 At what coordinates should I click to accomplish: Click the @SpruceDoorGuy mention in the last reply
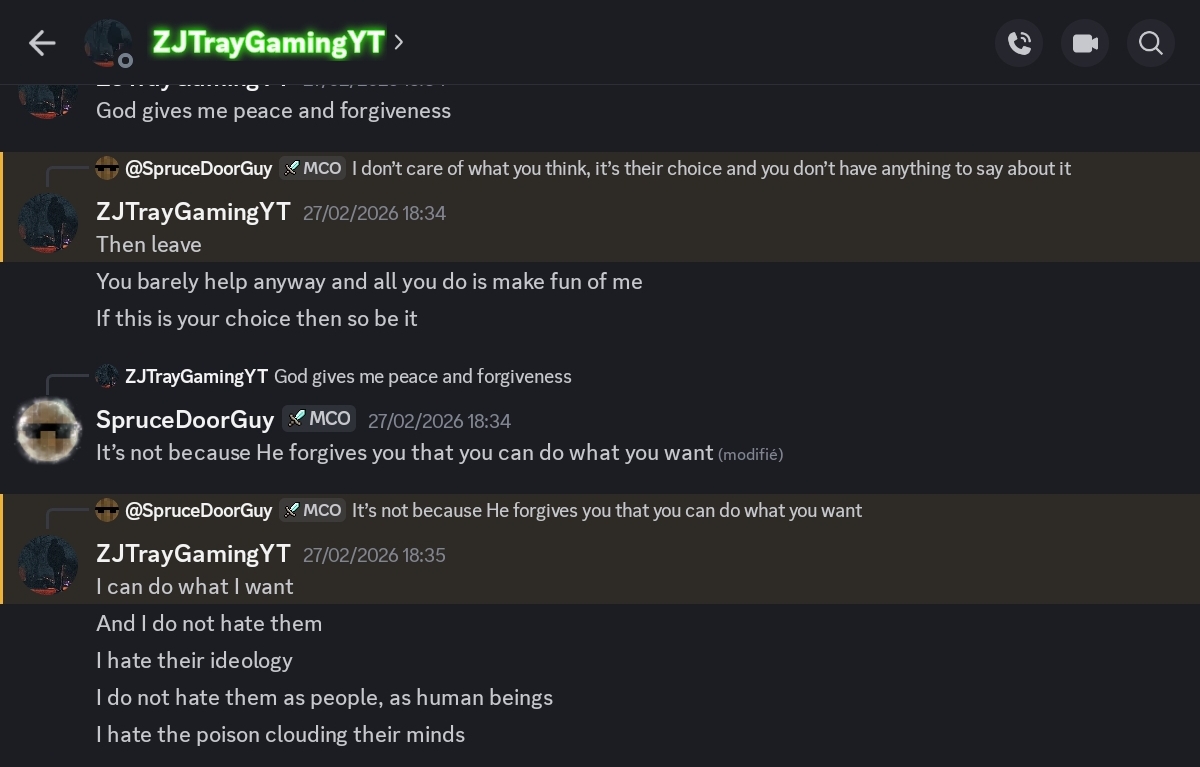click(198, 511)
